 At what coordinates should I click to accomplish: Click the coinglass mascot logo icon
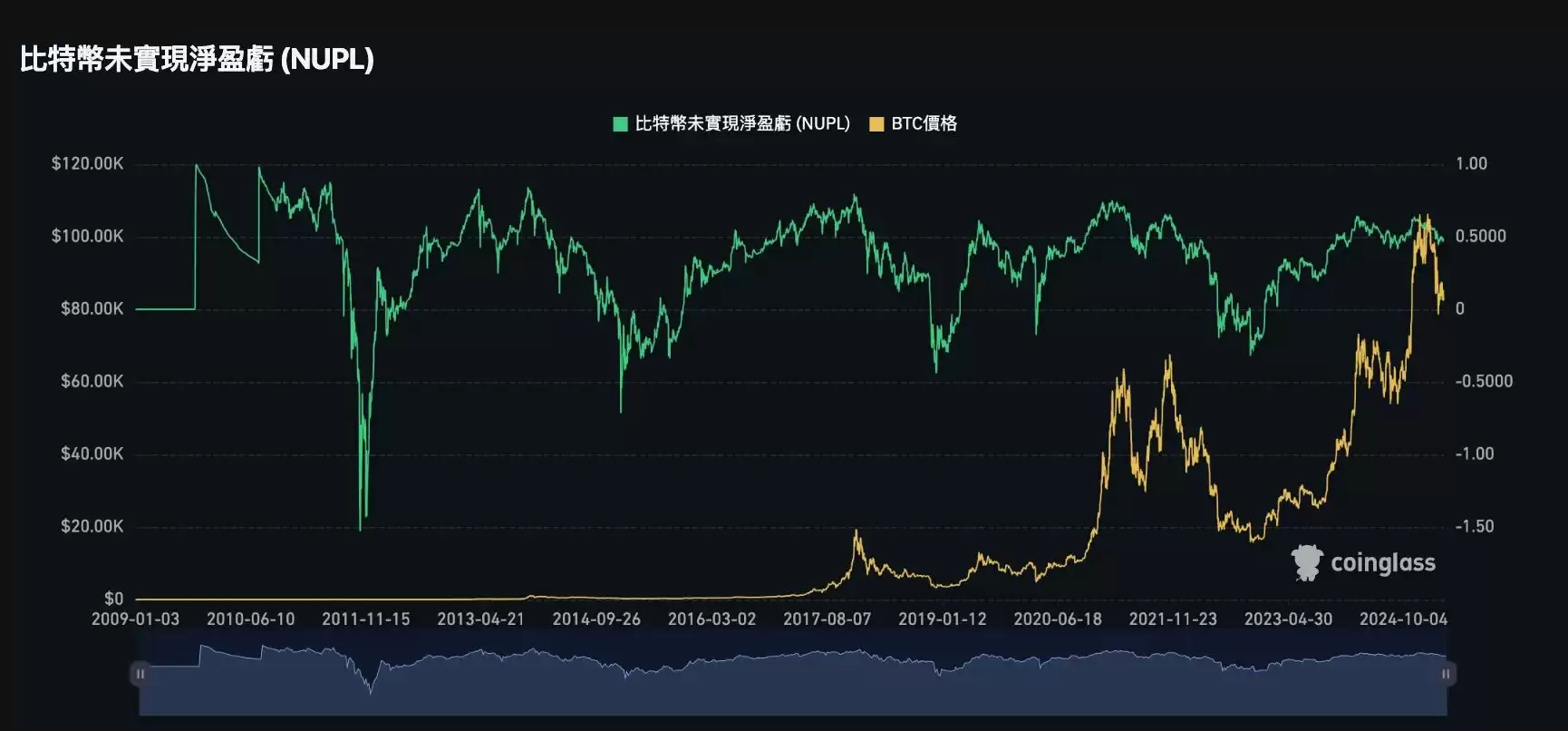[x=1307, y=563]
